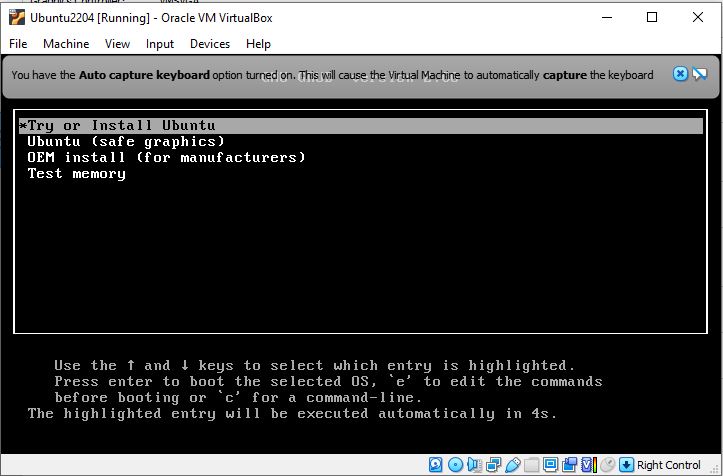Click the hard disk activity icon in status bar
The width and height of the screenshot is (723, 476).
[436, 464]
